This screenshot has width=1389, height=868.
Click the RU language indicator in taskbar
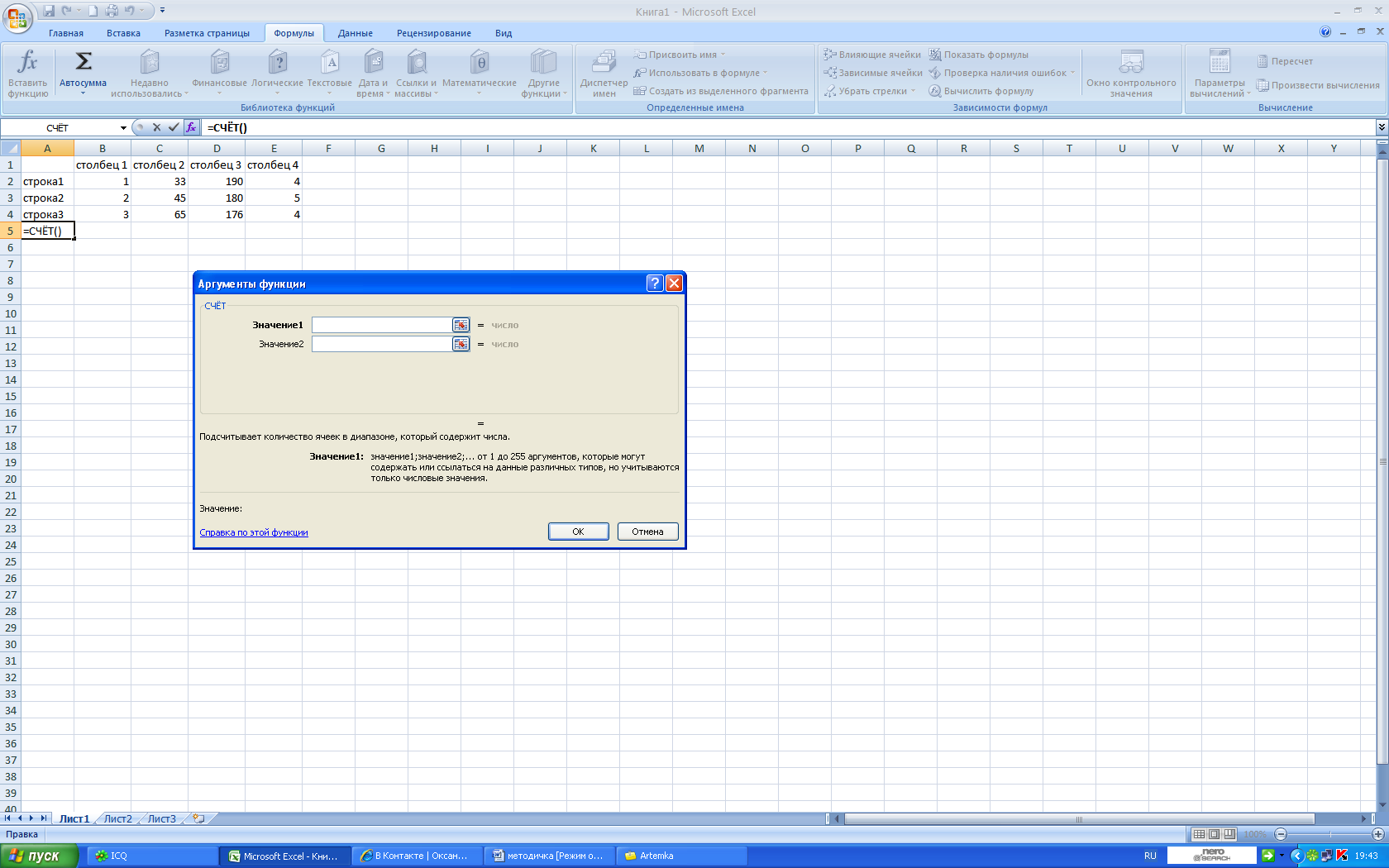pyautogui.click(x=1150, y=856)
